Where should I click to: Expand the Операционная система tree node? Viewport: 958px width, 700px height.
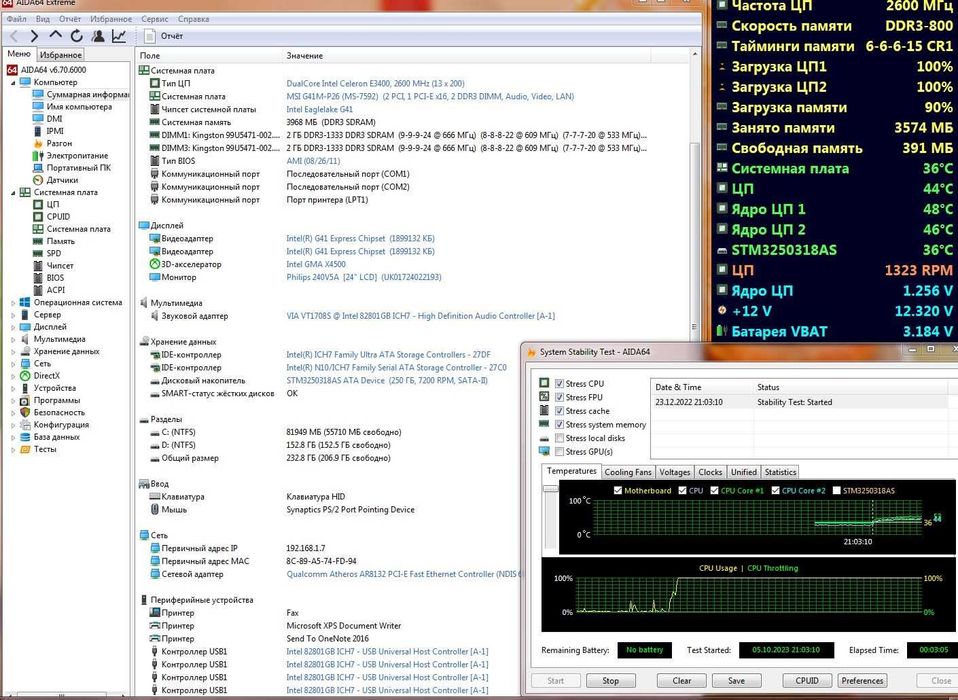click(x=11, y=302)
